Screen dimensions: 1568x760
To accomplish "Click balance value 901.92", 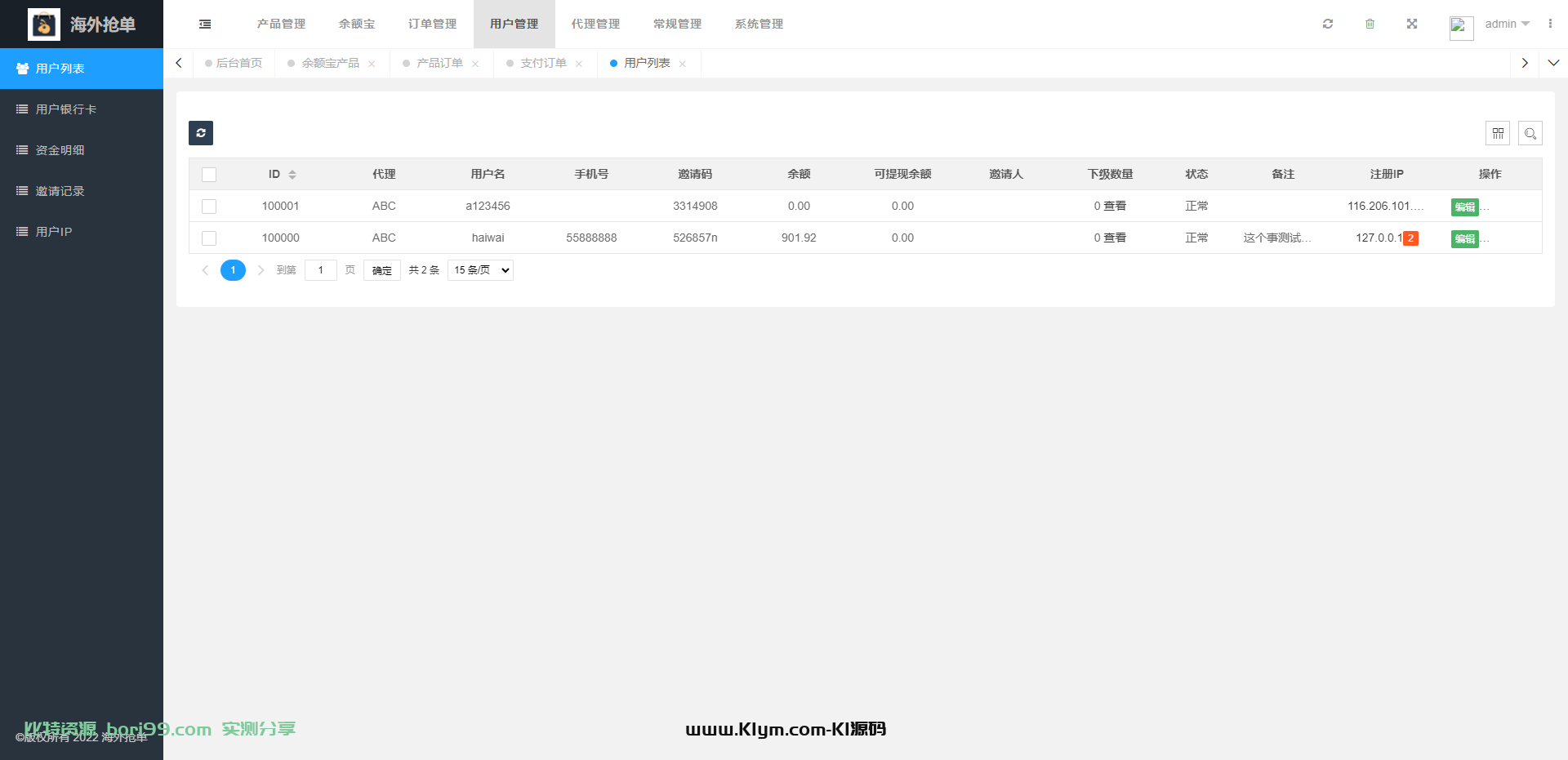I will coord(799,238).
